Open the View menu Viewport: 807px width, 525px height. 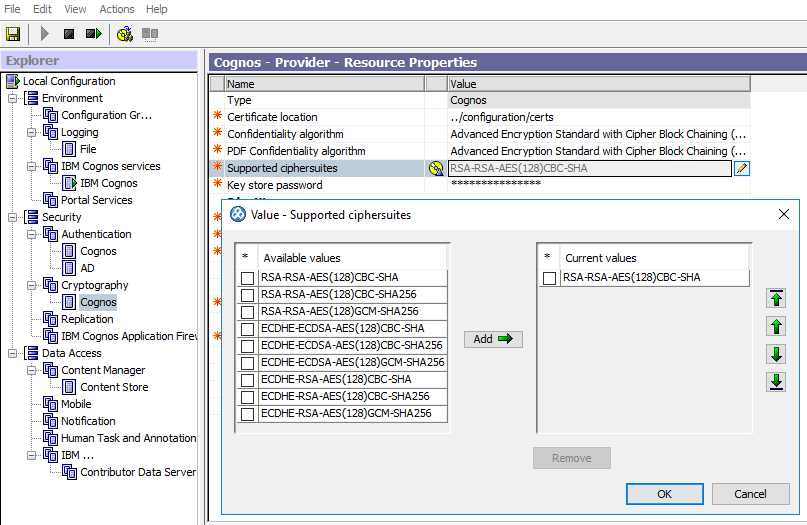click(x=75, y=9)
